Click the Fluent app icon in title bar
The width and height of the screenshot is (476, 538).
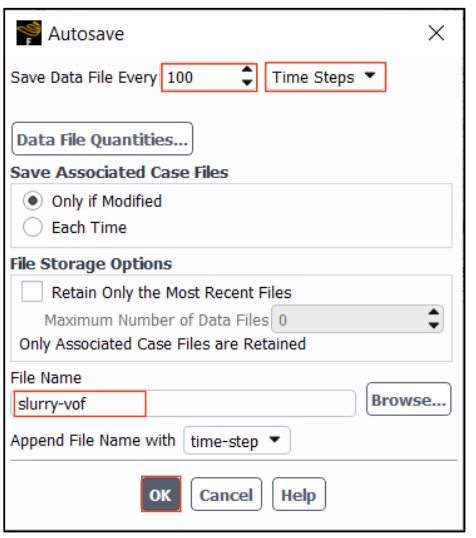(x=29, y=33)
